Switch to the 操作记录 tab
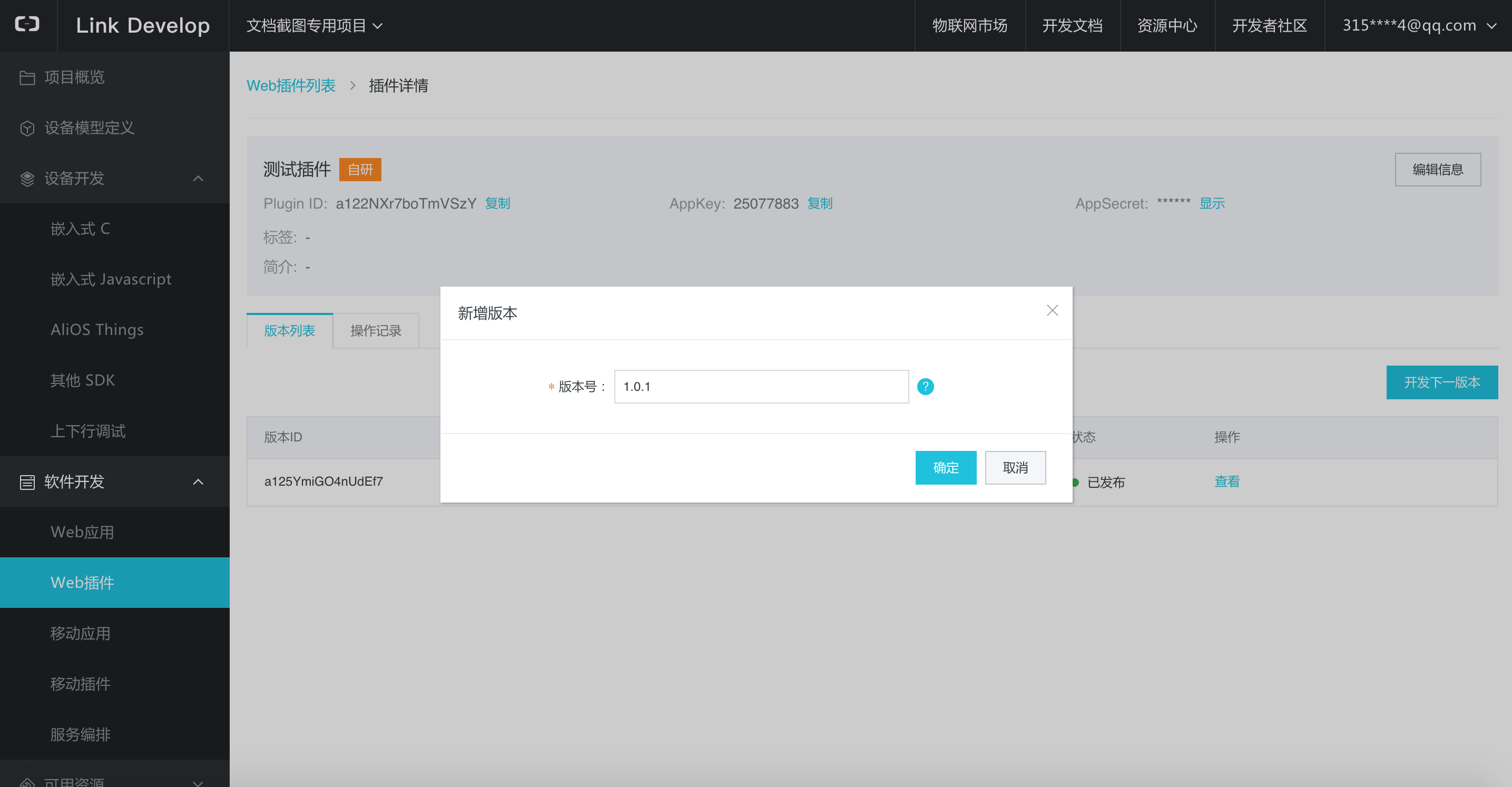 (376, 330)
